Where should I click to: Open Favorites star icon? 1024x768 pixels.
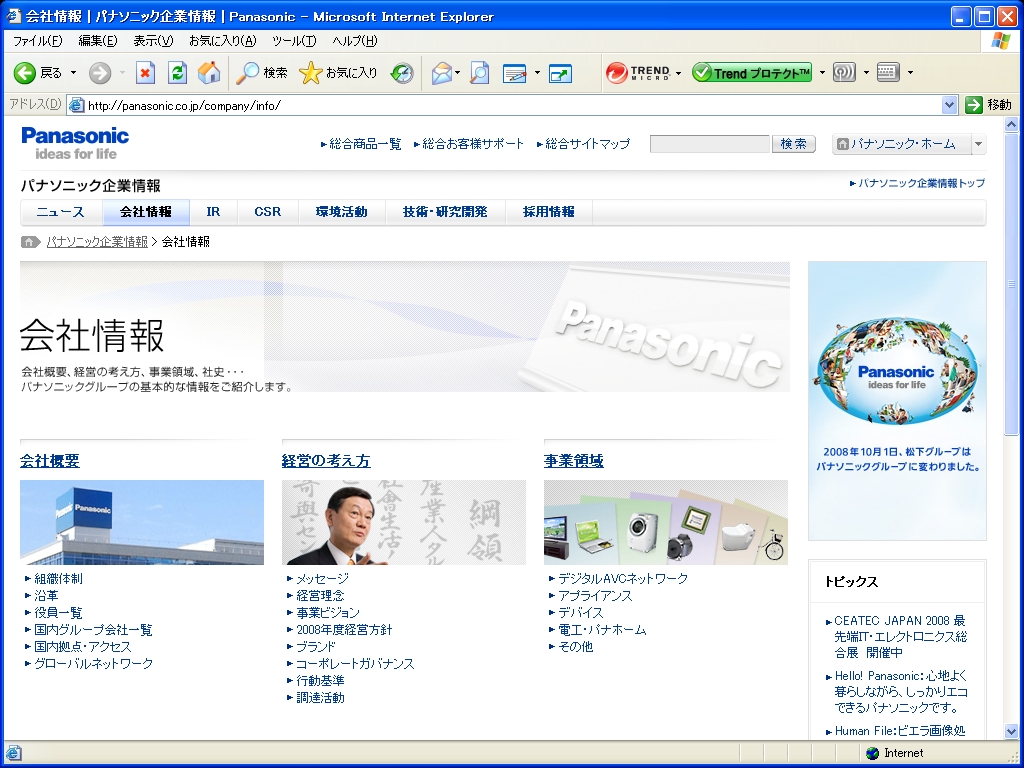310,72
